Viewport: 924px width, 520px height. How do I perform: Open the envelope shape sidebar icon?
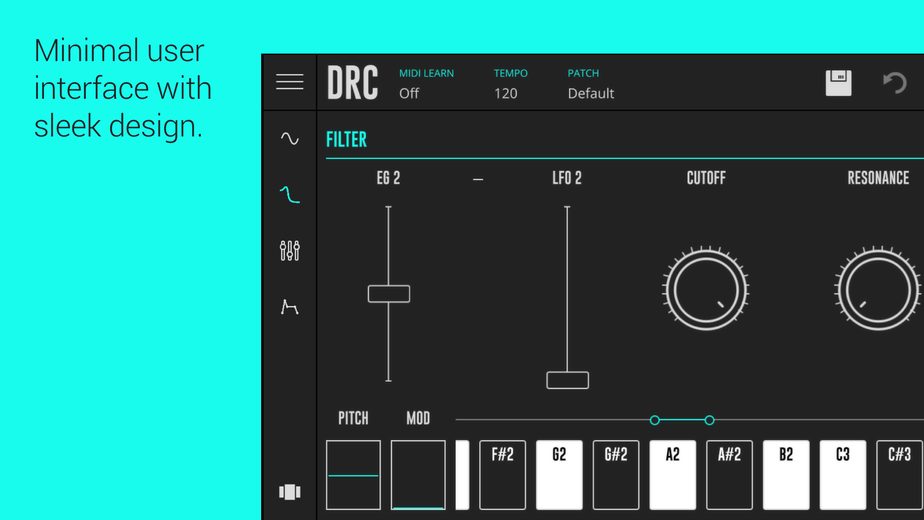click(289, 307)
